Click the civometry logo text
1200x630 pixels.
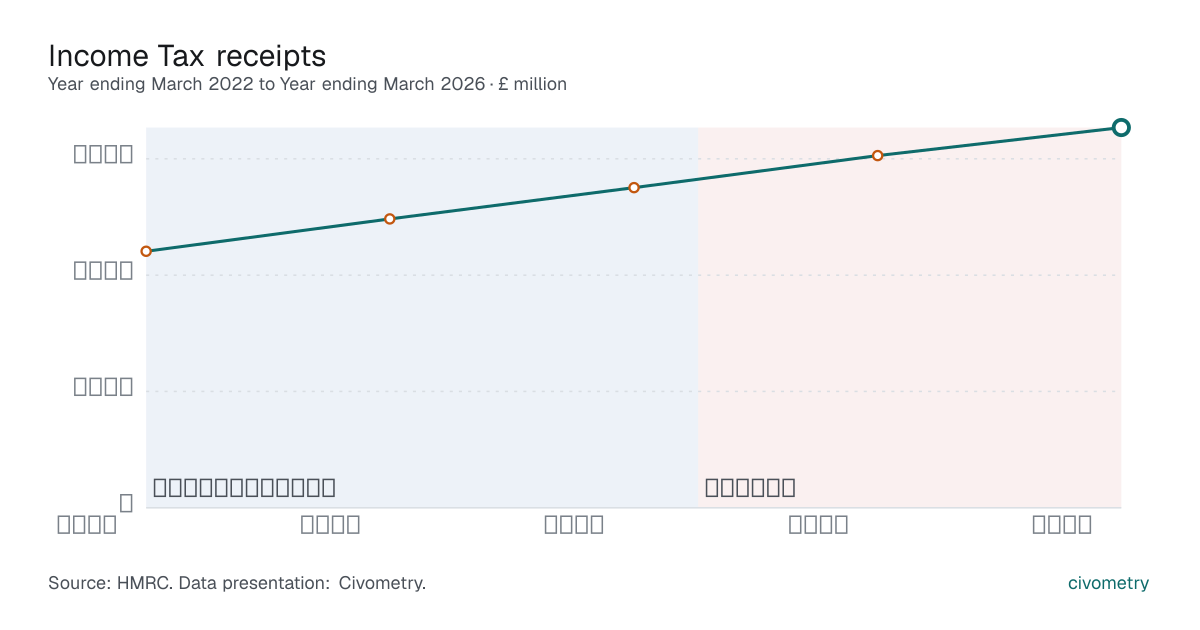tap(1108, 583)
